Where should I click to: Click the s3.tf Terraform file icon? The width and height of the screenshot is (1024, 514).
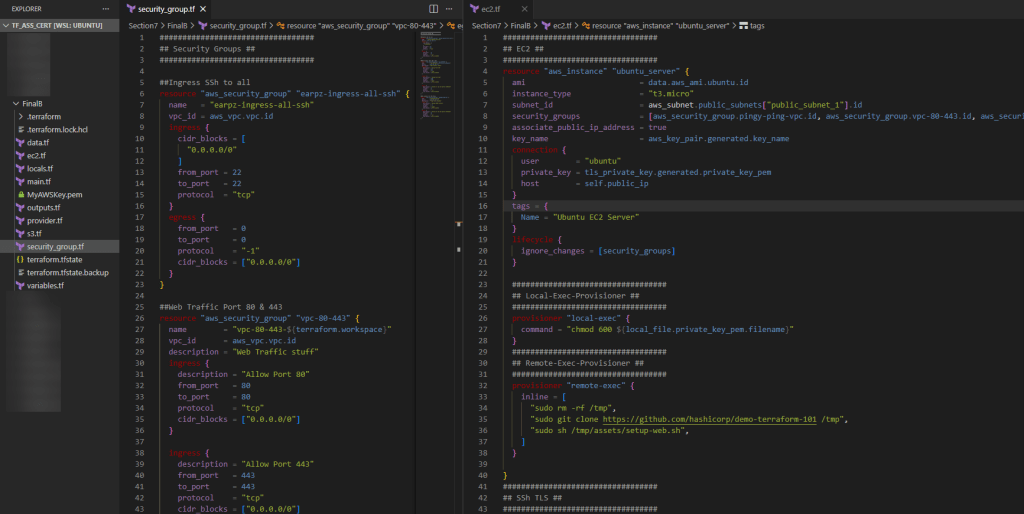19,233
